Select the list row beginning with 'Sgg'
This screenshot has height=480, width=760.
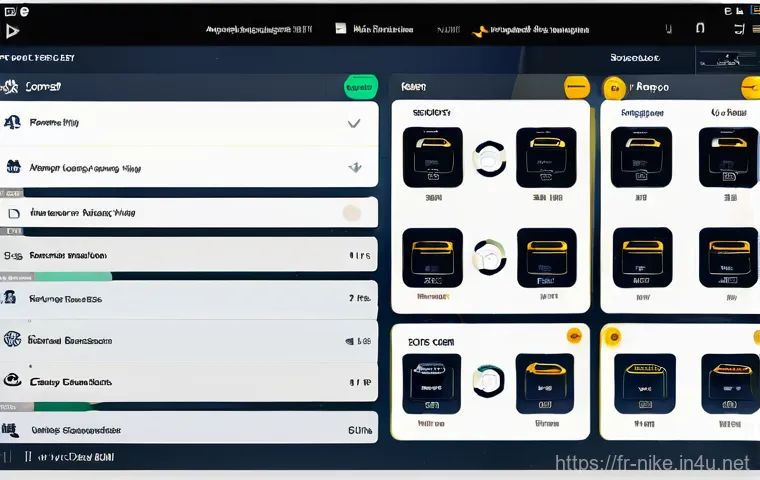tap(189, 255)
